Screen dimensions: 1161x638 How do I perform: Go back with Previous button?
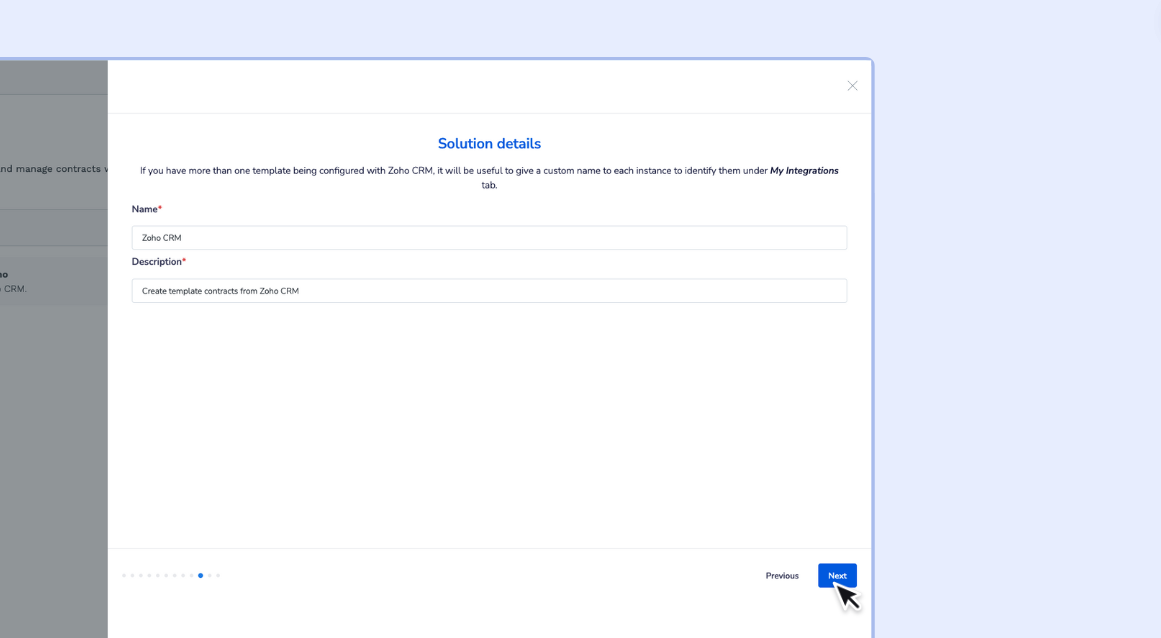[782, 576]
